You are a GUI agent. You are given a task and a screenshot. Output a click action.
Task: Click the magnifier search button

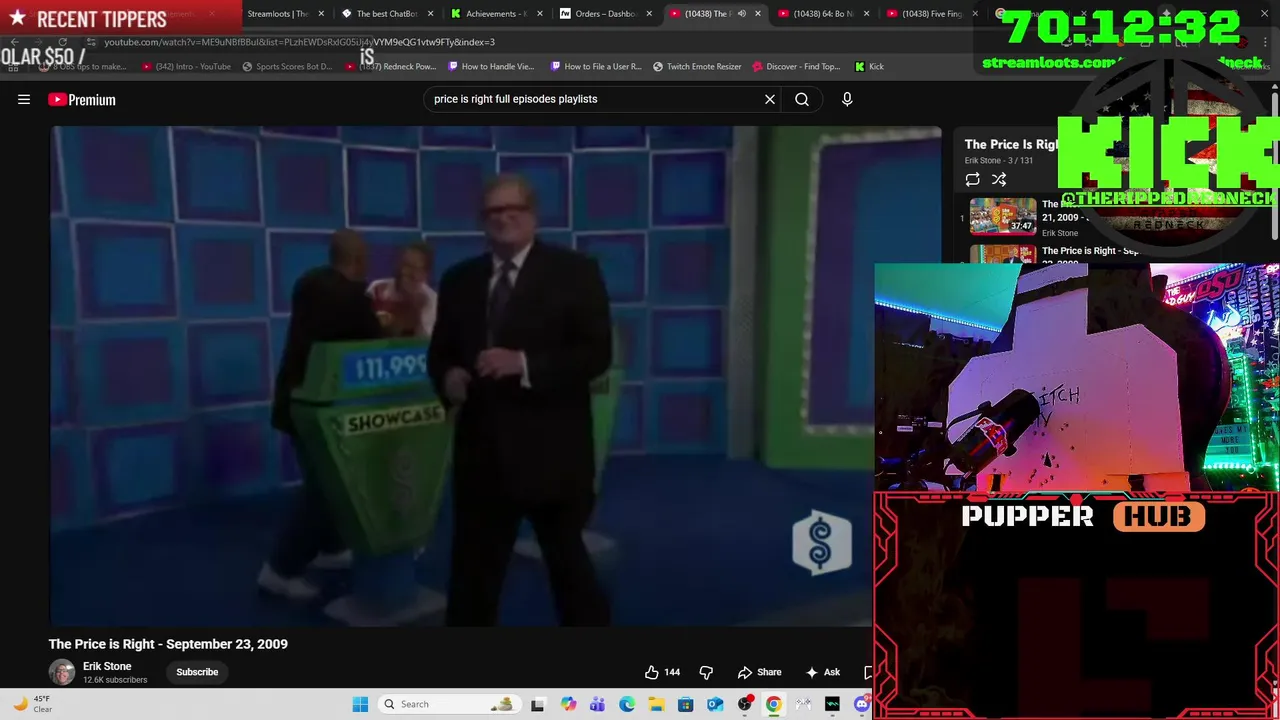[x=802, y=99]
